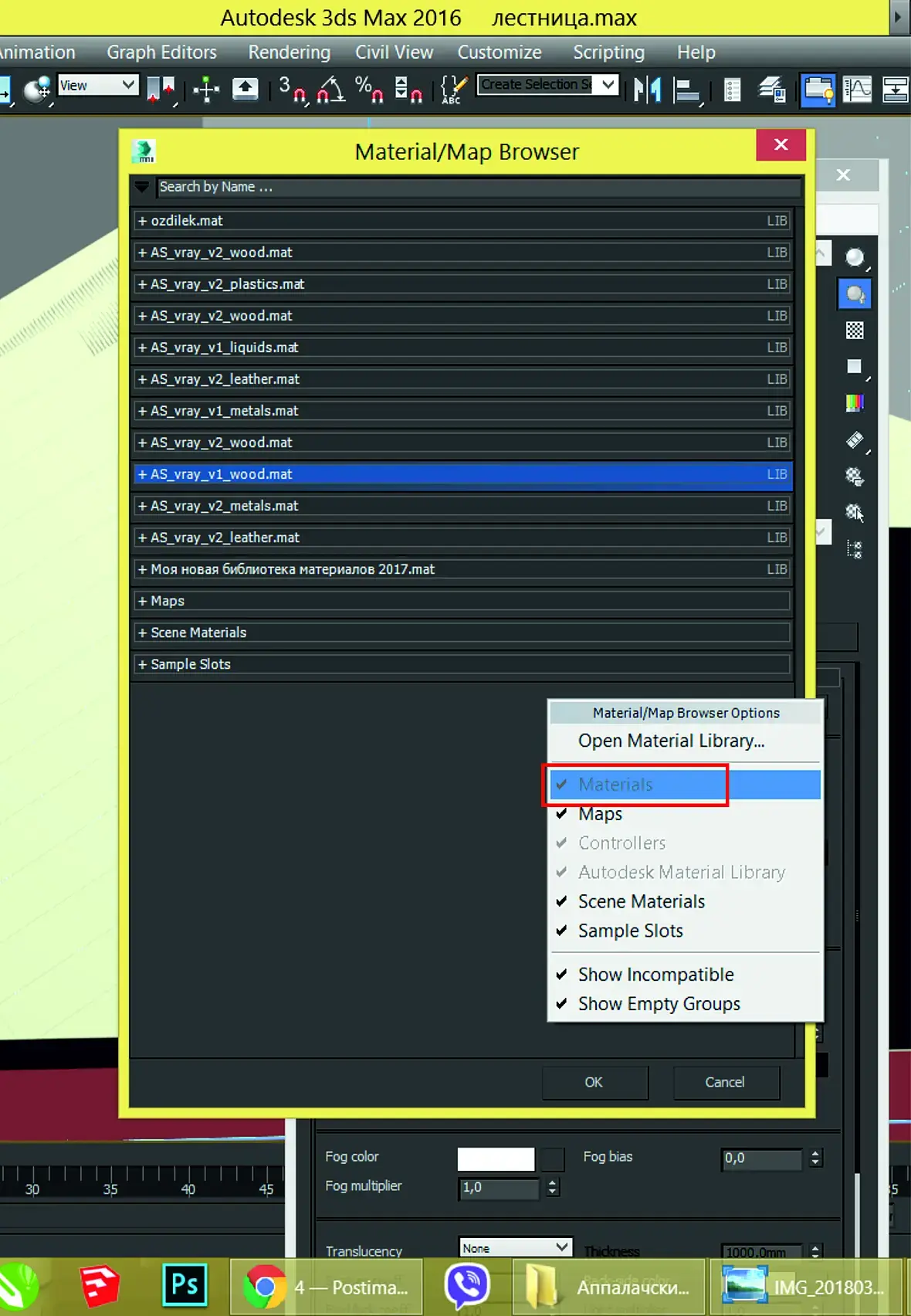Click the Align tool
The height and width of the screenshot is (1316, 911).
(x=686, y=90)
